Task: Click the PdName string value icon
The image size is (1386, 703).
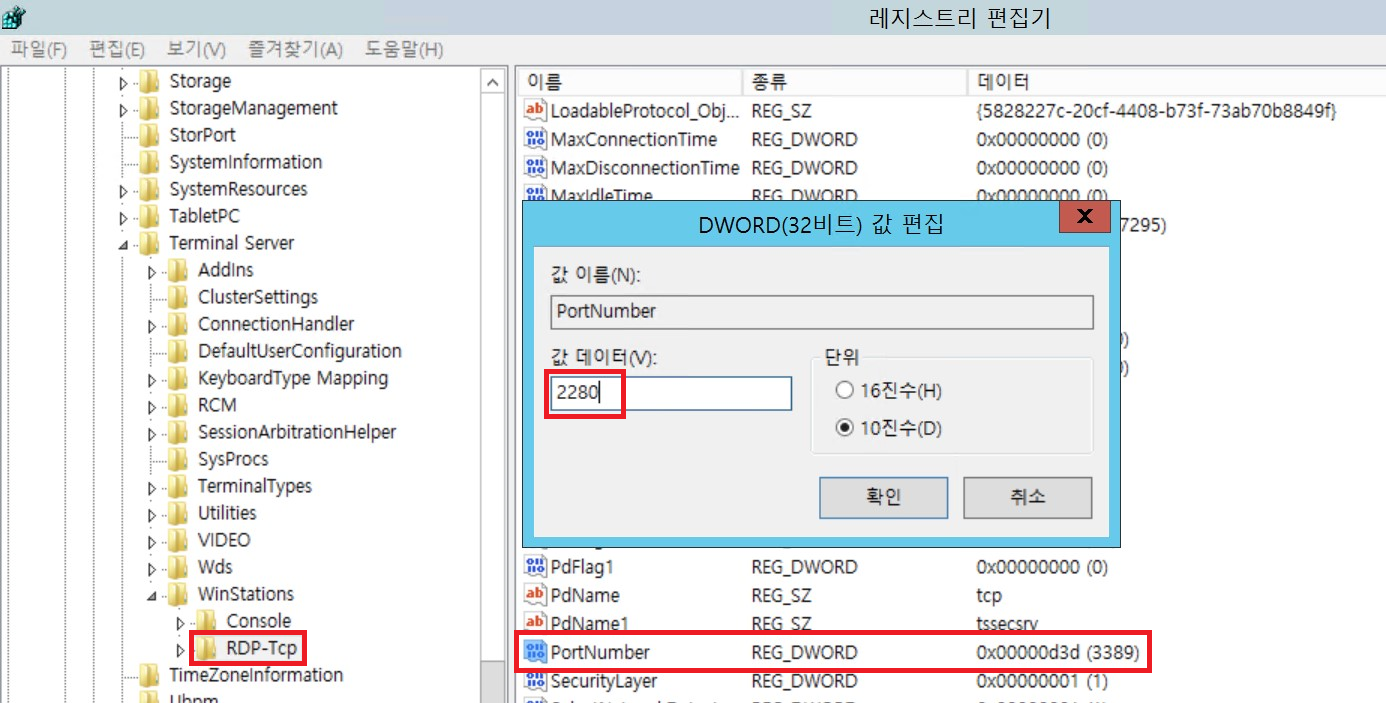Action: point(536,595)
